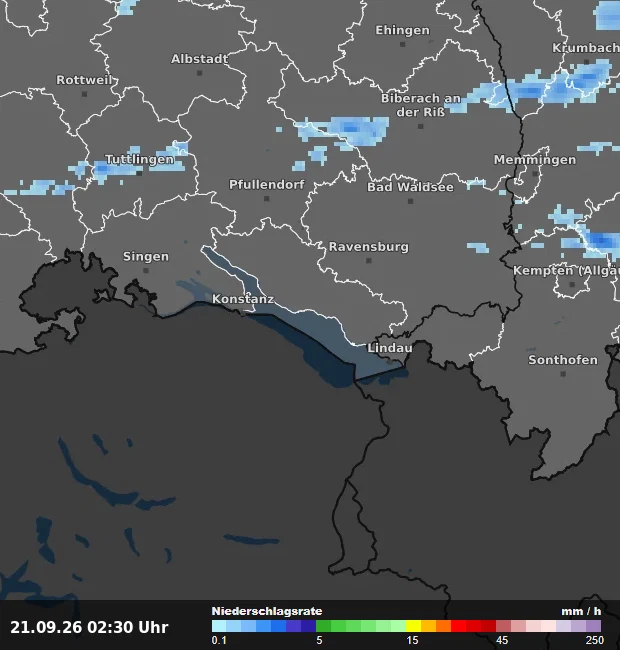Click the square city marker below Ehingen

tap(402, 44)
